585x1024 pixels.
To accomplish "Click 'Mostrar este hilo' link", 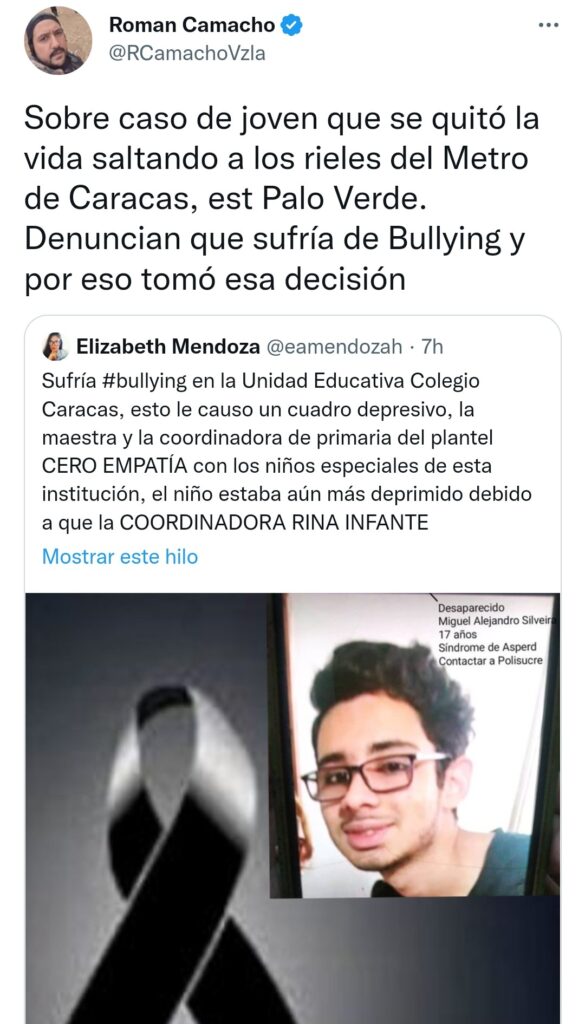I will [119, 556].
